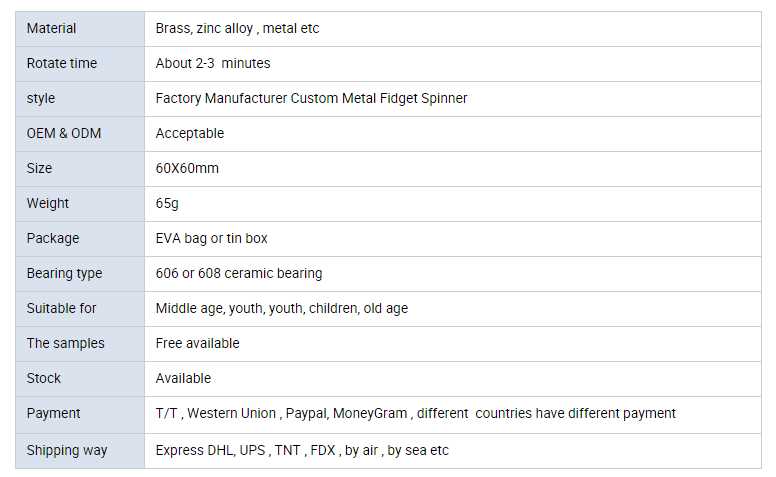The width and height of the screenshot is (776, 477).
Task: Select the 'About 2-3 minutes' value
Action: tap(213, 63)
